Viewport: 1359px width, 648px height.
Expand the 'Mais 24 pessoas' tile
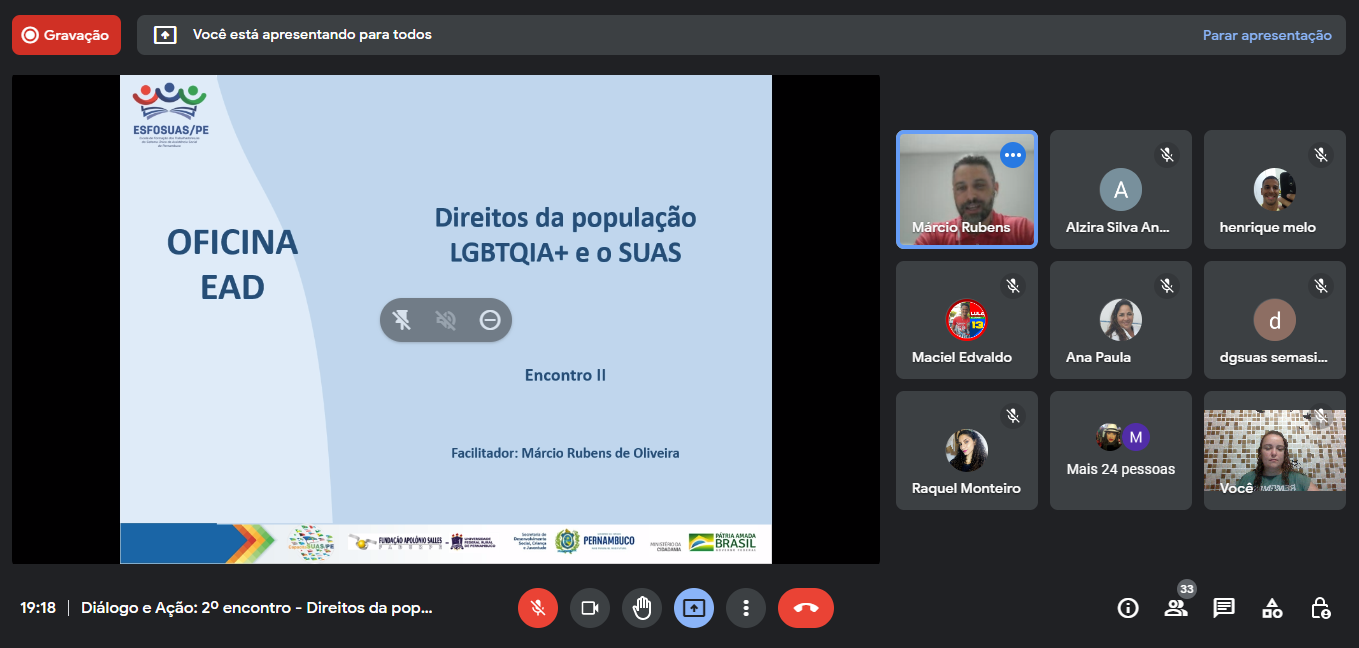point(1120,450)
